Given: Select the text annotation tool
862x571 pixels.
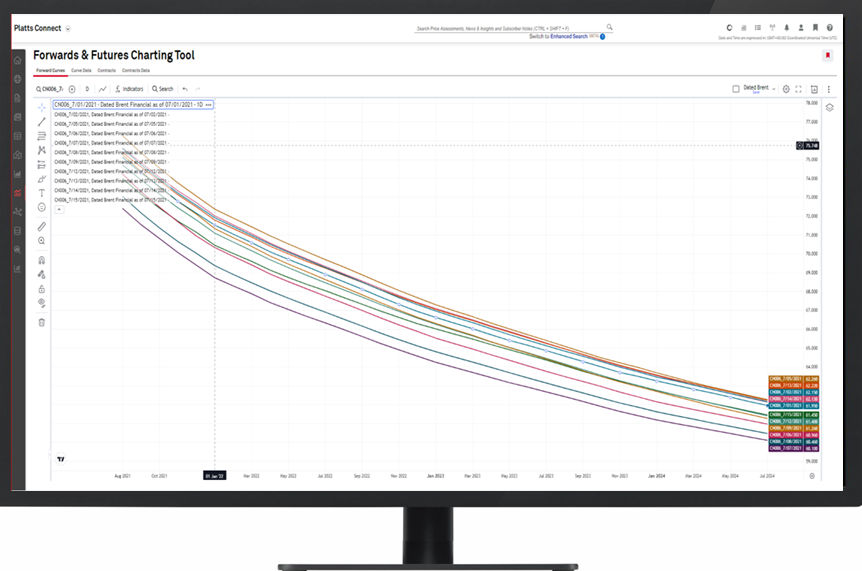Looking at the screenshot, I should [x=41, y=193].
